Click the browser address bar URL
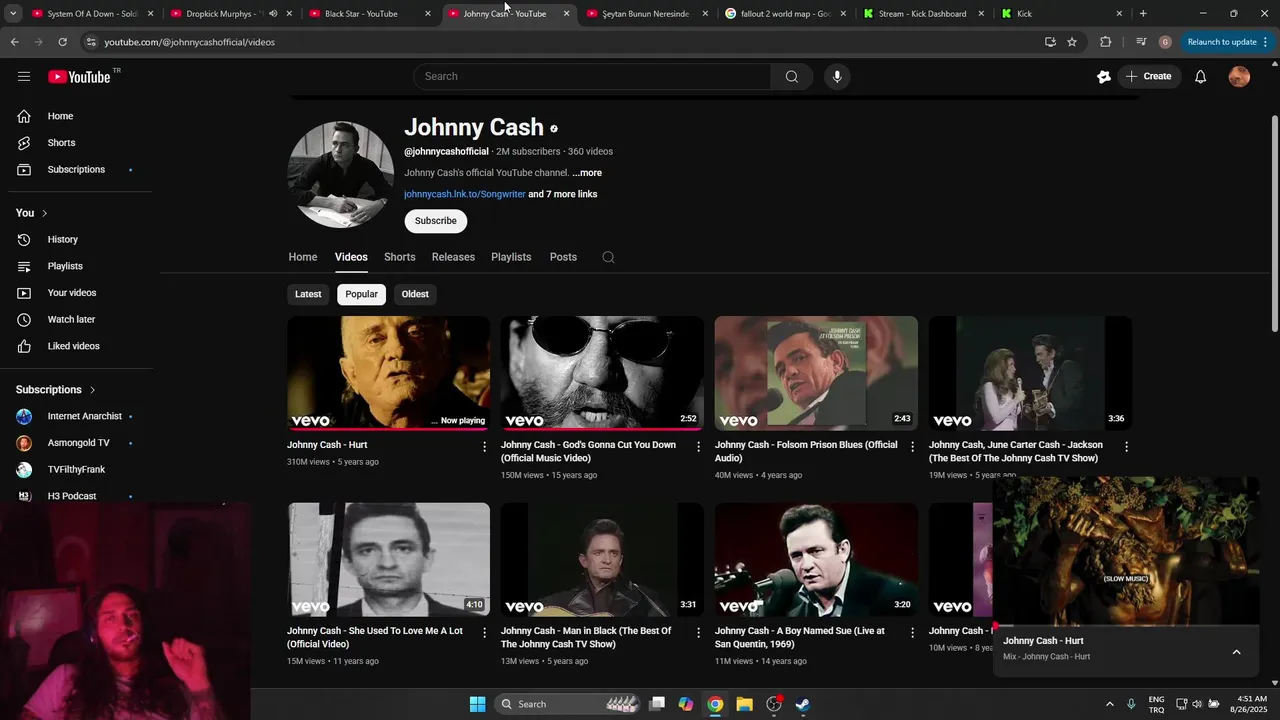Viewport: 1280px width, 720px height. coord(189,42)
